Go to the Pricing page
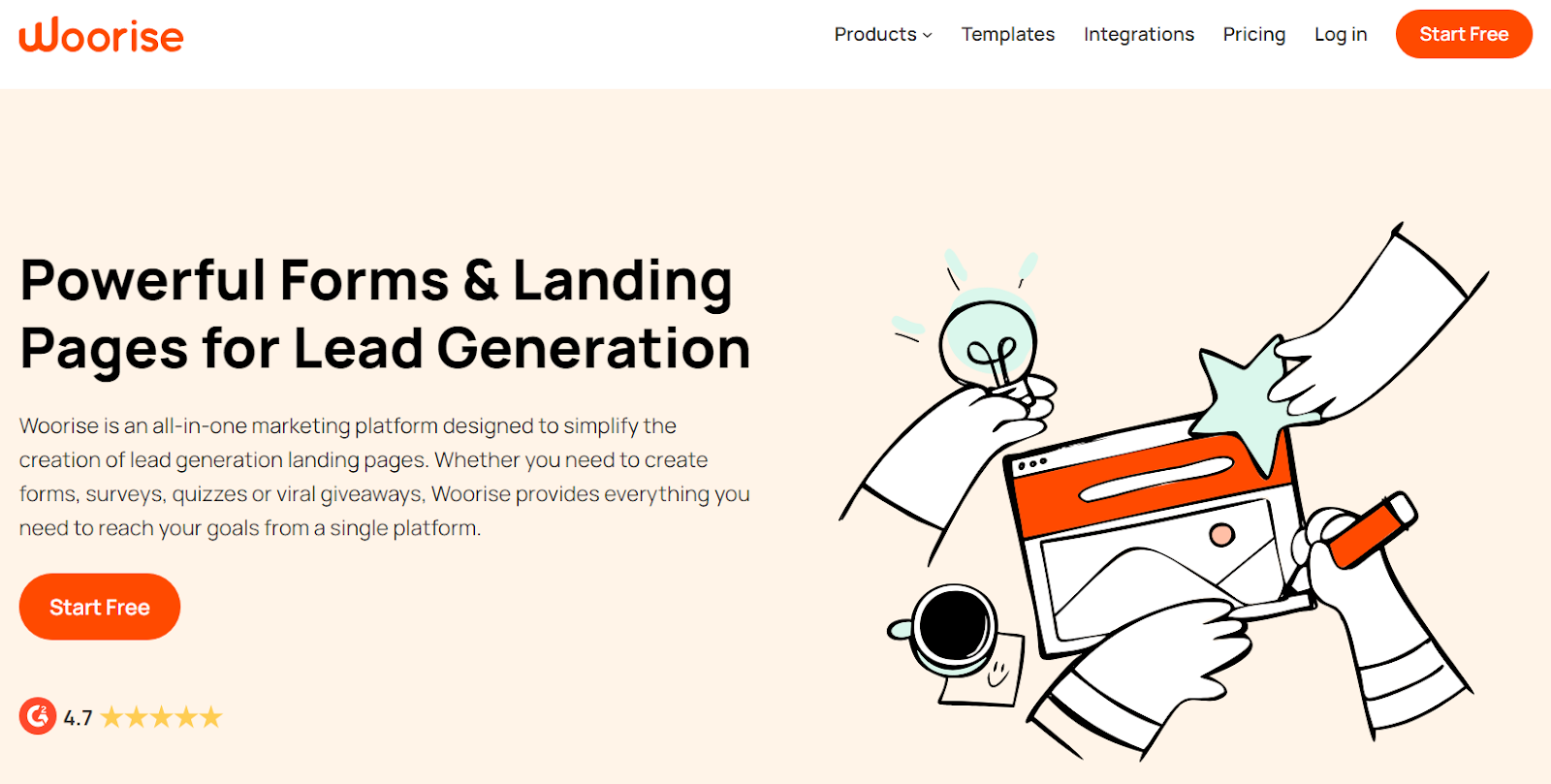This screenshot has height=784, width=1551. coord(1253,34)
